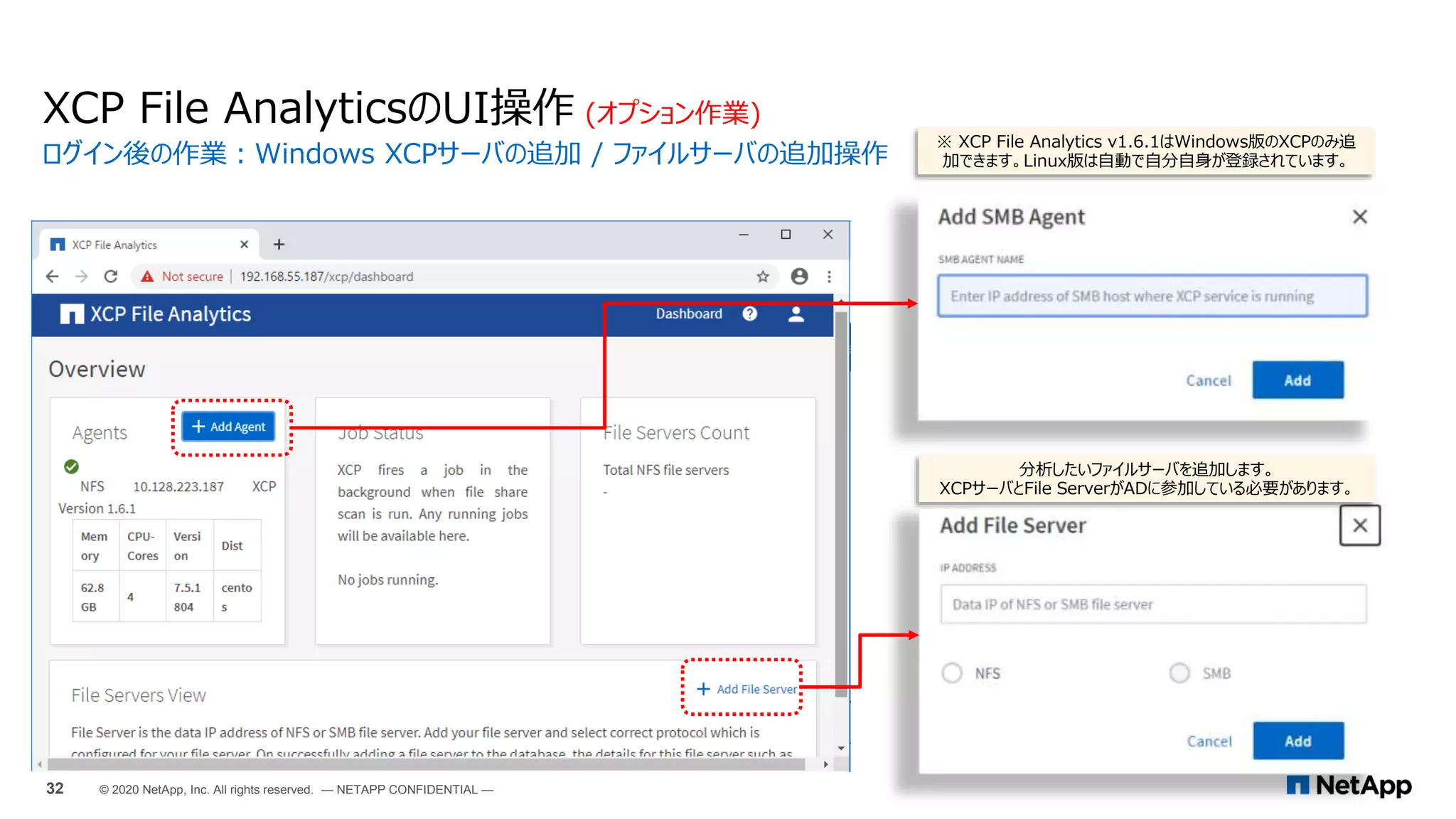This screenshot has width=1456, height=819.
Task: Open the Dashboard menu item
Action: pyautogui.click(x=689, y=314)
